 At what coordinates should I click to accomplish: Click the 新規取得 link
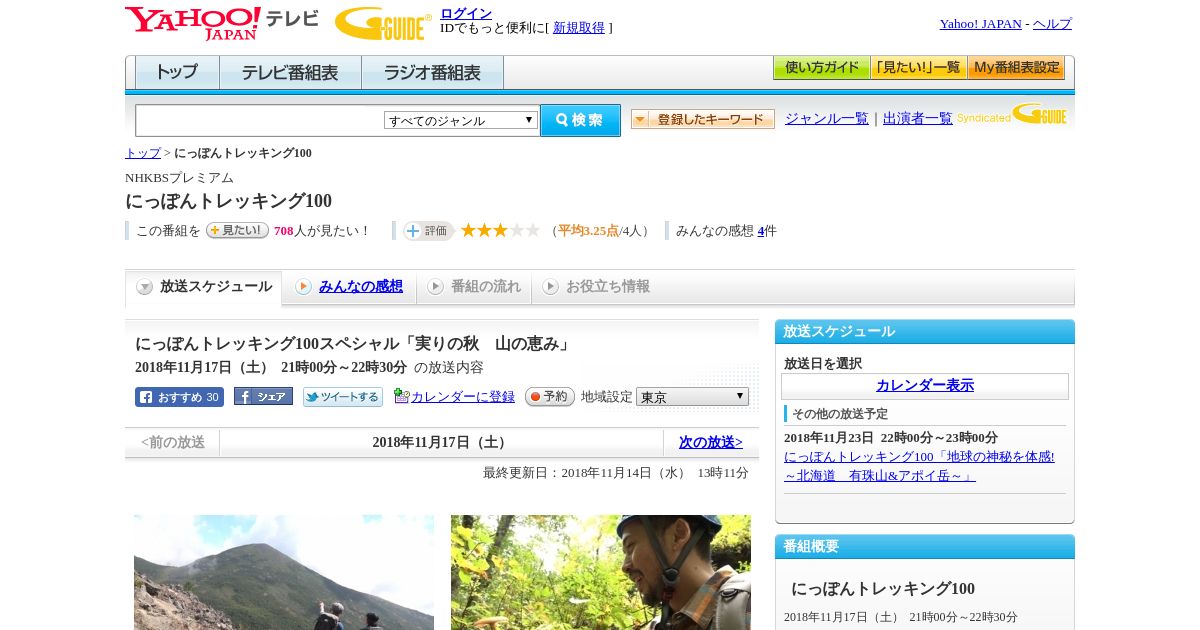tap(579, 28)
